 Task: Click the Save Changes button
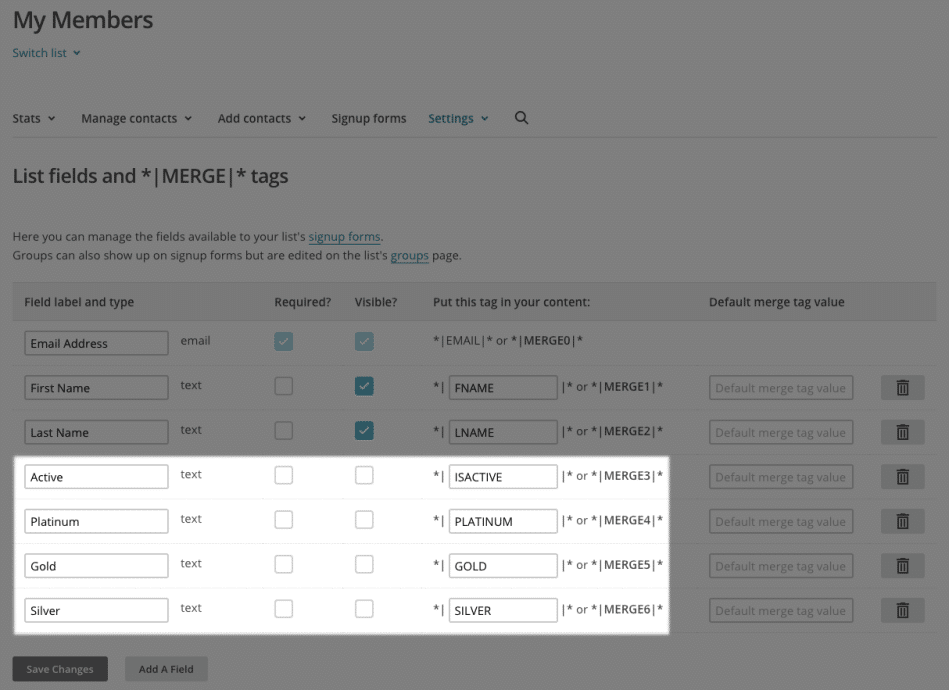tap(59, 668)
